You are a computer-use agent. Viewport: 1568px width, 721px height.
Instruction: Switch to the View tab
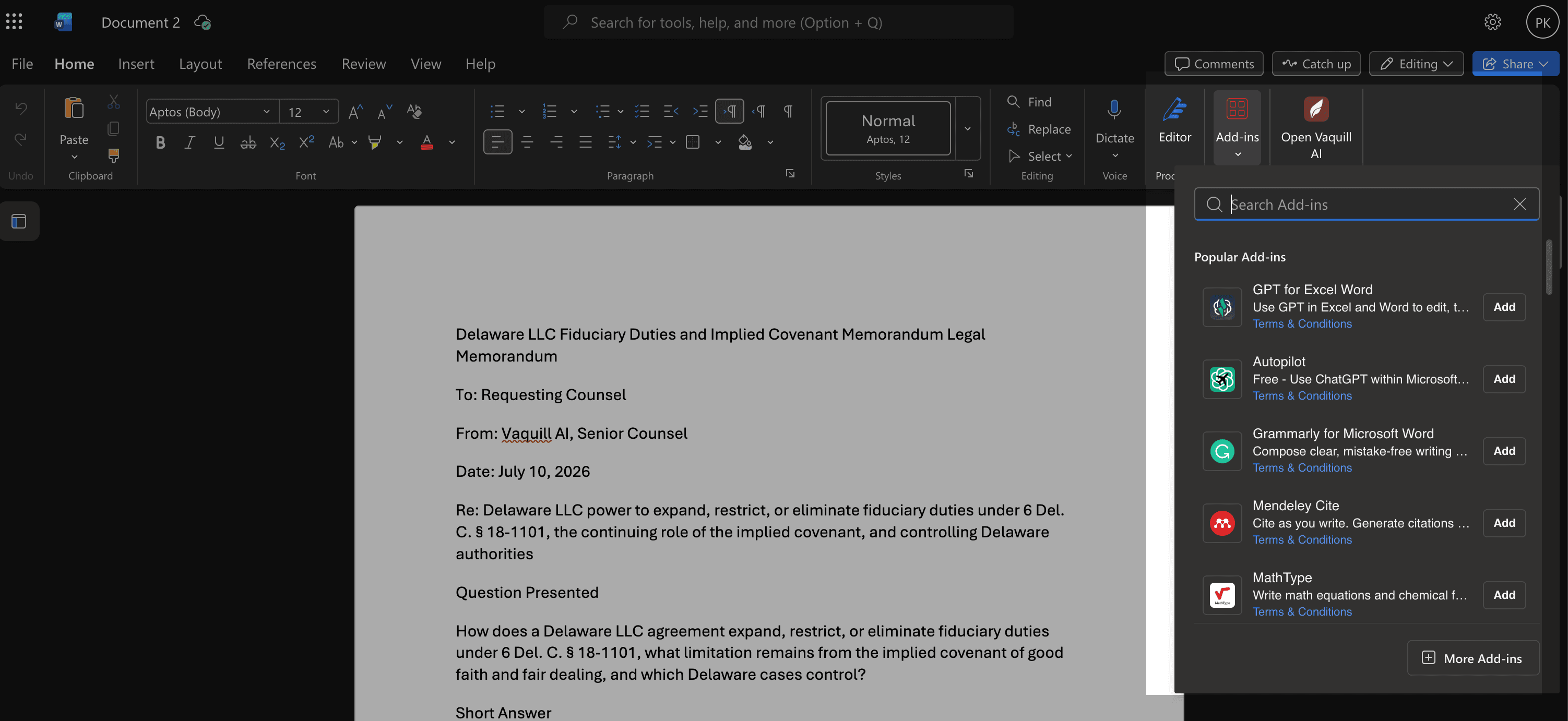(425, 63)
